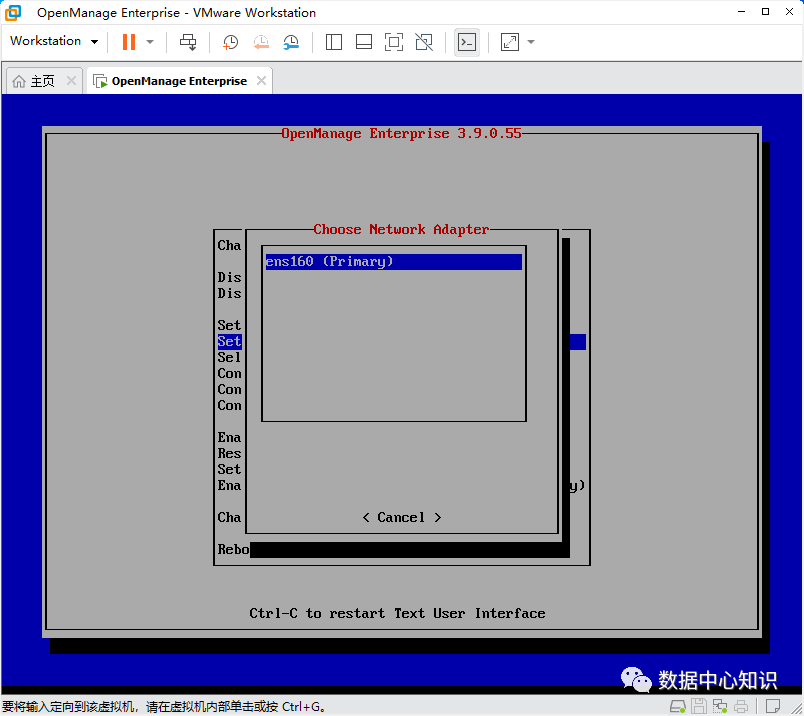Close the VMware Workstation window
This screenshot has width=804, height=716.
point(790,12)
